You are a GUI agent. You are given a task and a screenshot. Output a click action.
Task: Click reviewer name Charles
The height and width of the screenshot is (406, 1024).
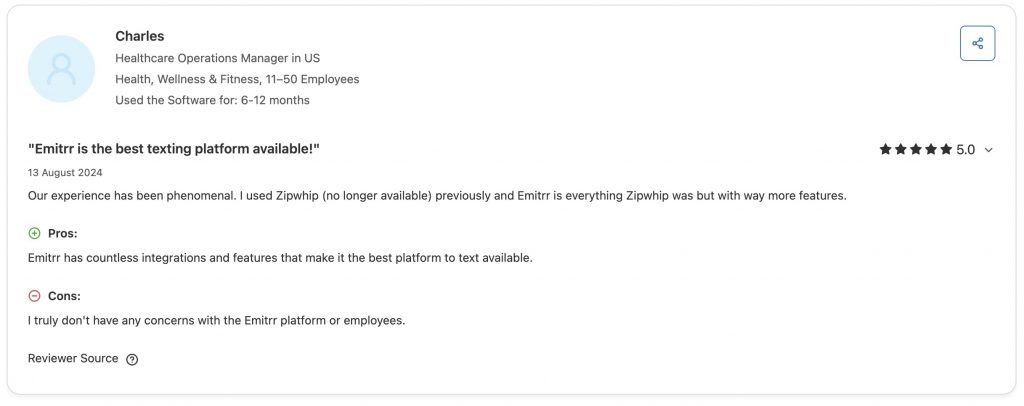139,37
